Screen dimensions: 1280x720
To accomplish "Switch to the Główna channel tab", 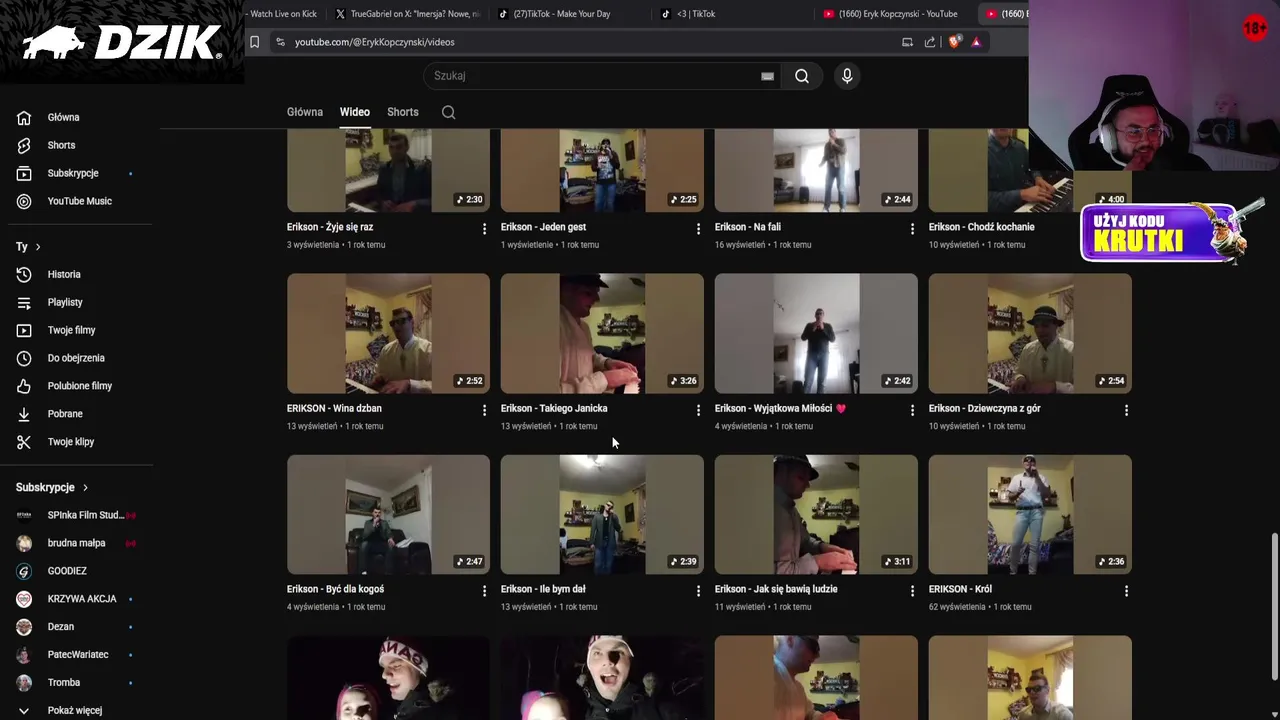I will (305, 112).
